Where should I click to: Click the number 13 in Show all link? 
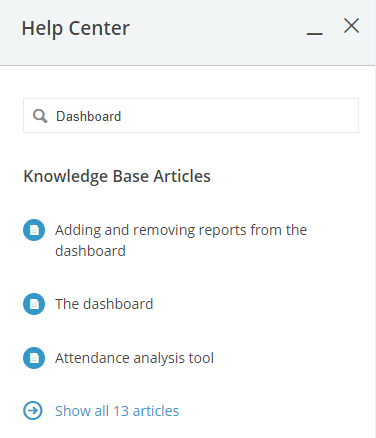tap(121, 411)
